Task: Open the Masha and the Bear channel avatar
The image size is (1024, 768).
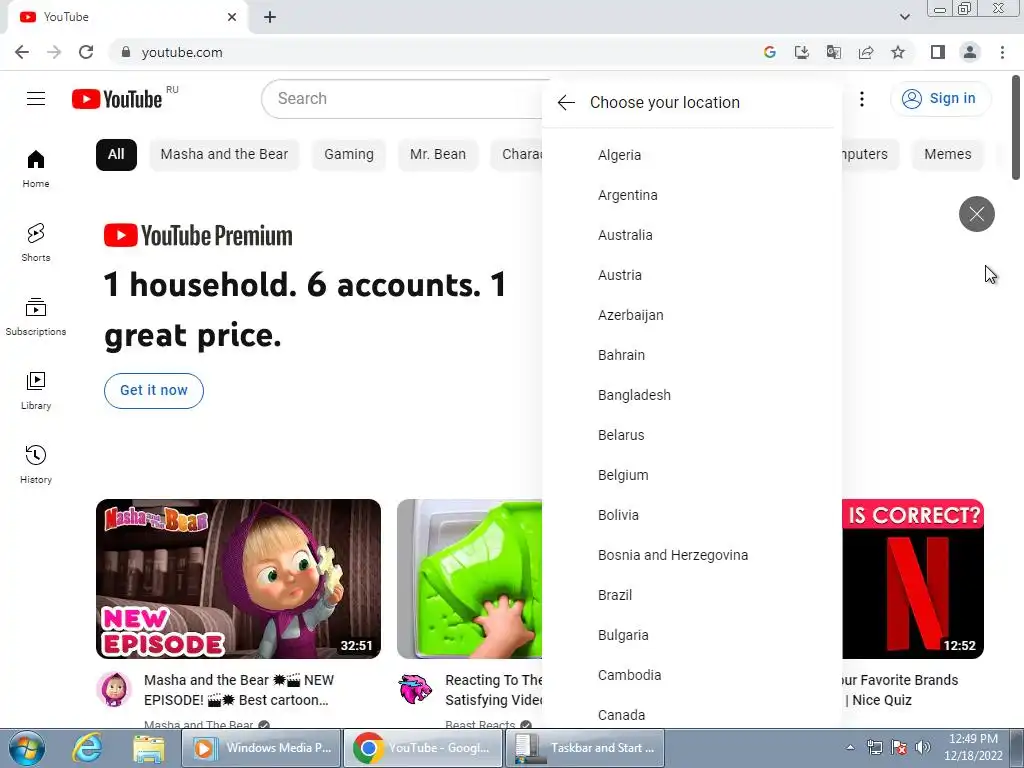Action: (115, 690)
